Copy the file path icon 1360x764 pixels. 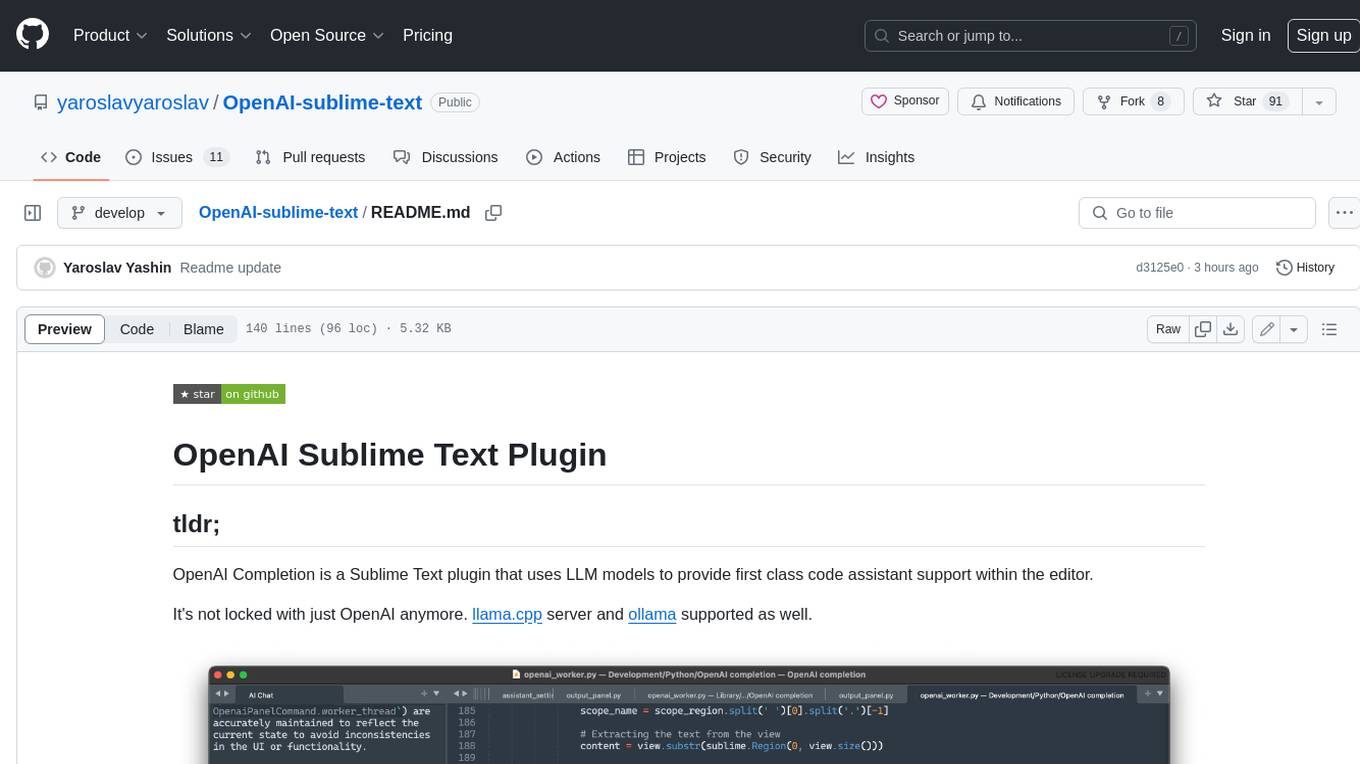(x=493, y=212)
